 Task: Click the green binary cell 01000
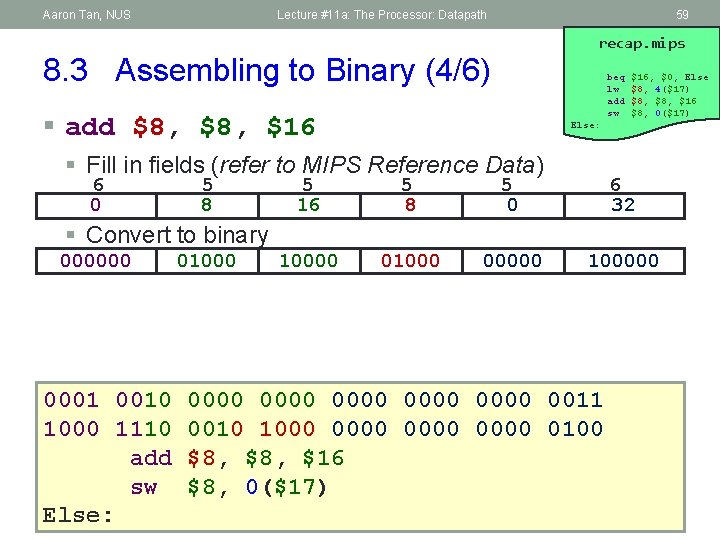[x=207, y=261]
